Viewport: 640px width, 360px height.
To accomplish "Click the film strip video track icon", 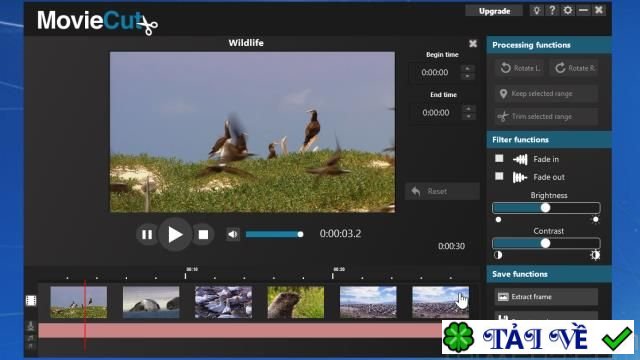I will 31,301.
